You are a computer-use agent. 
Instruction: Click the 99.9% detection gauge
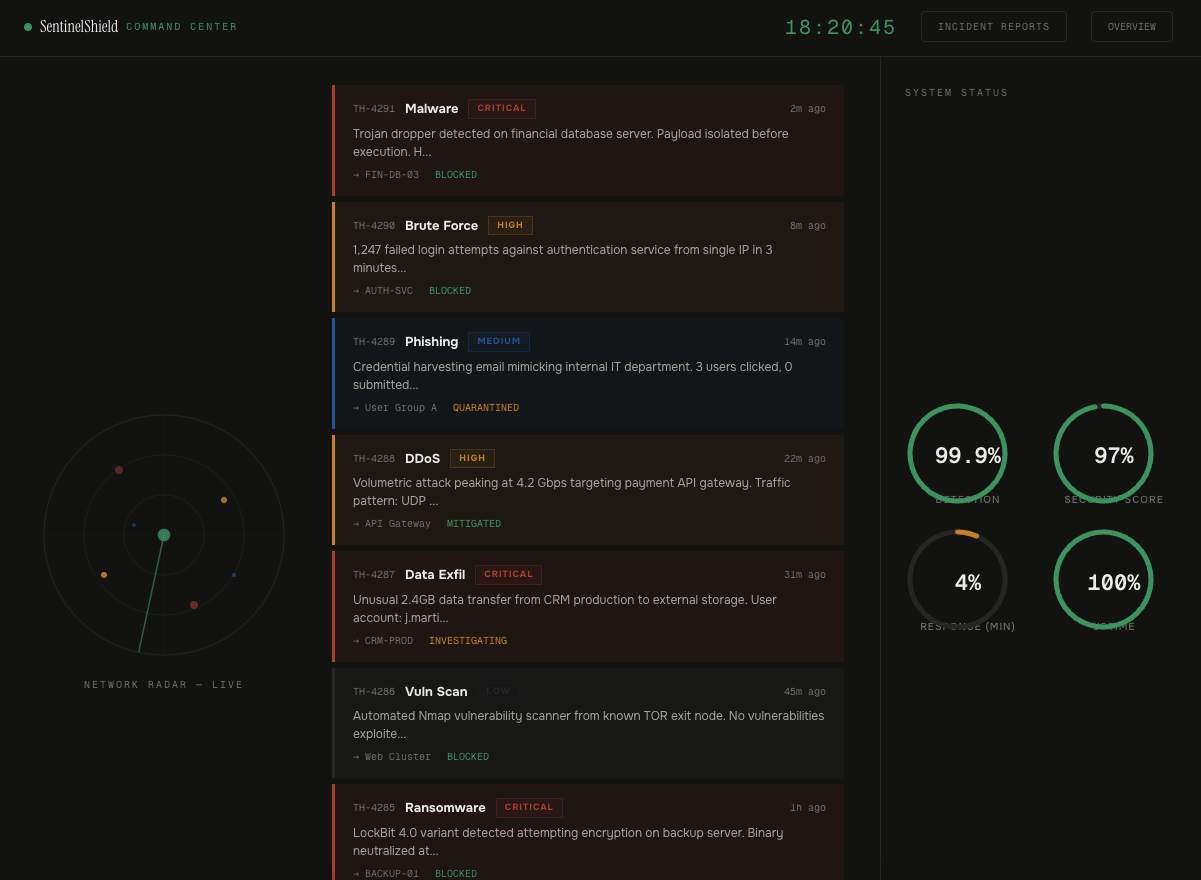pos(957,454)
